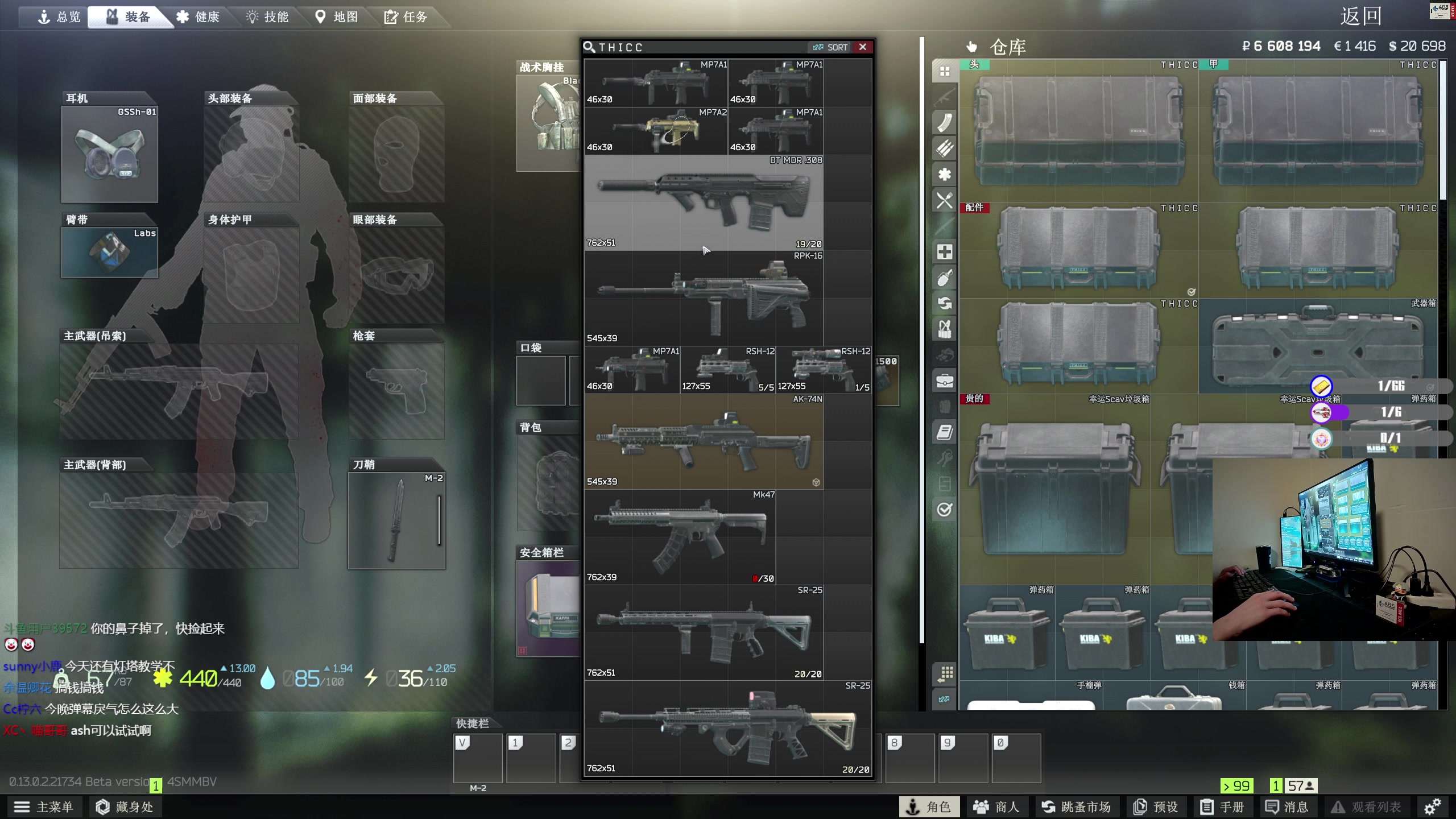Show all items in stash filter
The height and width of the screenshot is (819, 1456).
(945, 71)
